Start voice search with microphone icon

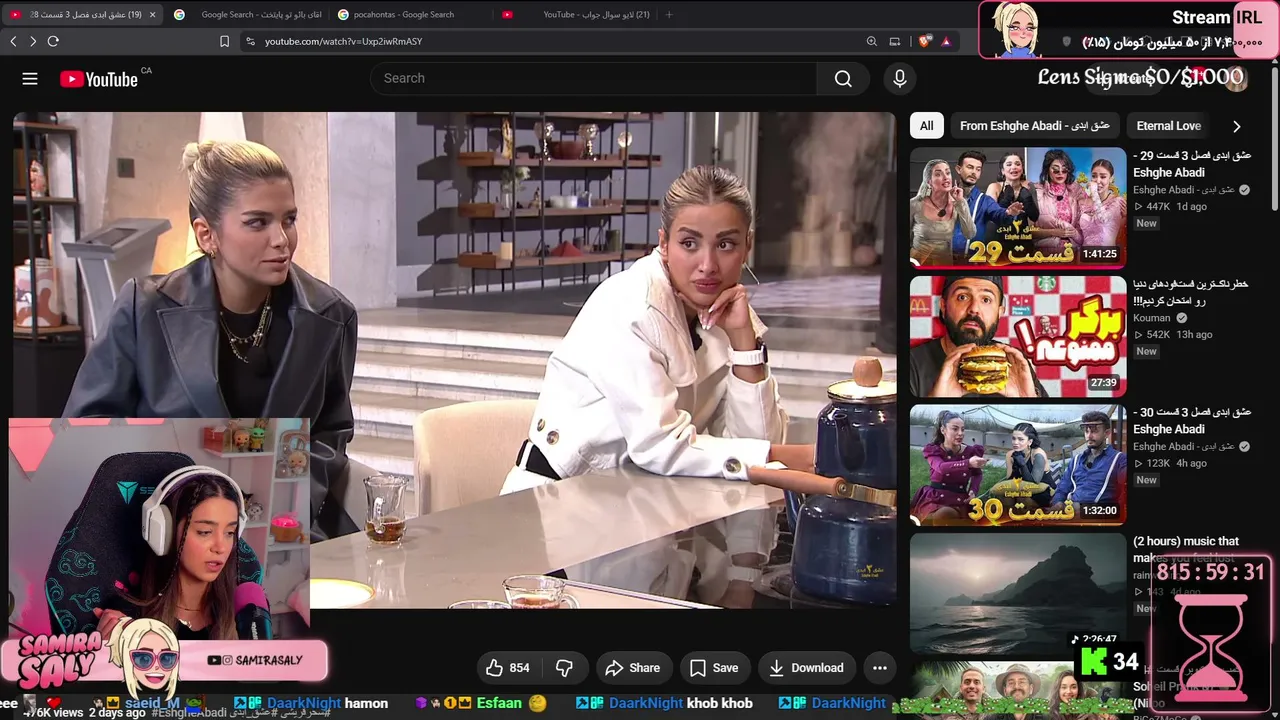[x=900, y=78]
